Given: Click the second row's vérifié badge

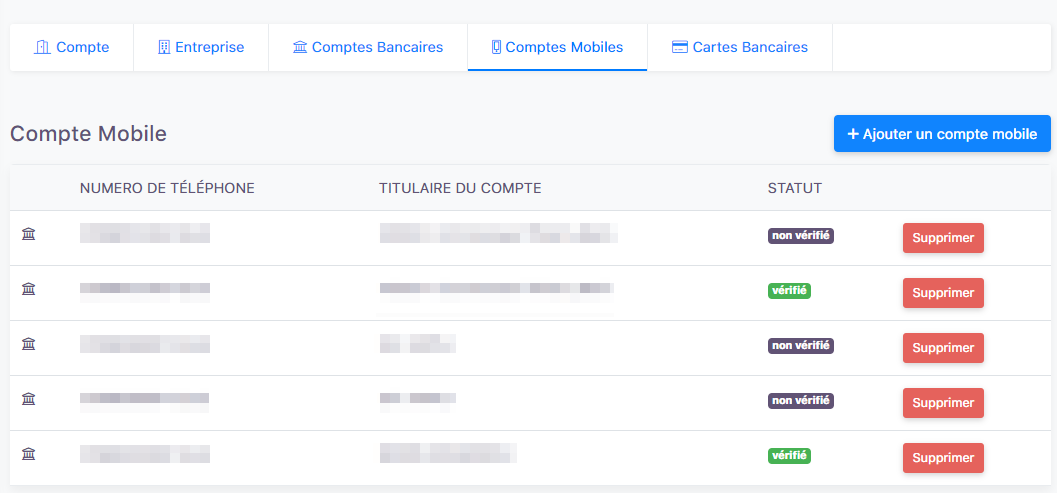Looking at the screenshot, I should point(789,291).
